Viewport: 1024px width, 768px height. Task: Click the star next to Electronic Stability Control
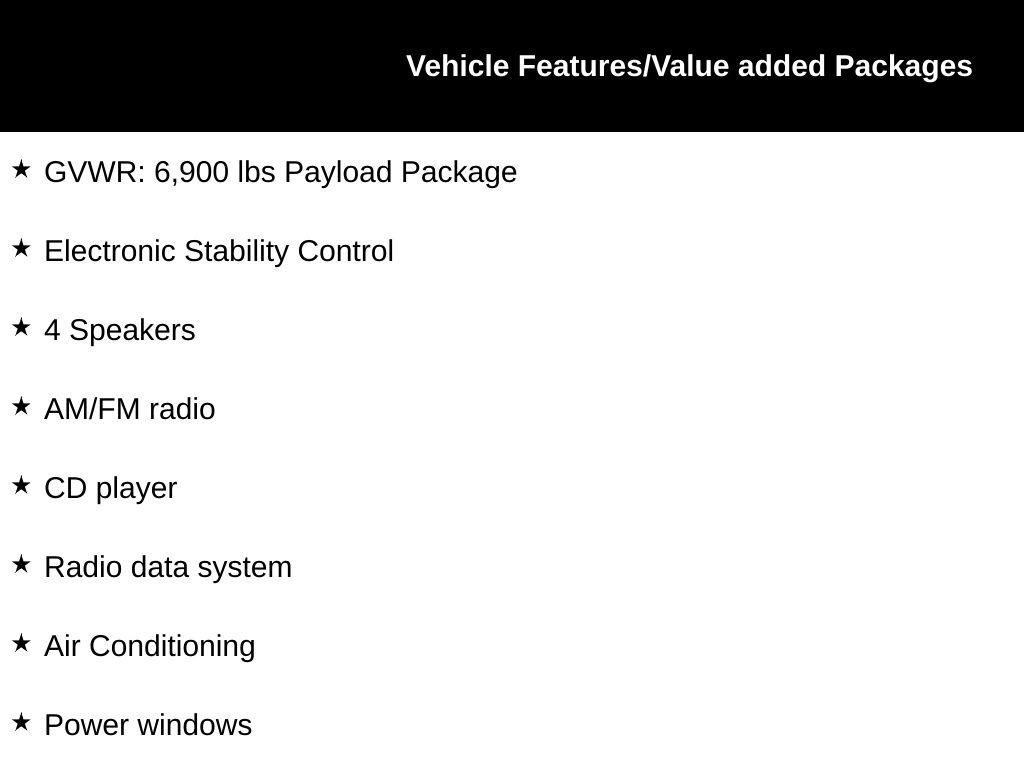click(x=21, y=248)
